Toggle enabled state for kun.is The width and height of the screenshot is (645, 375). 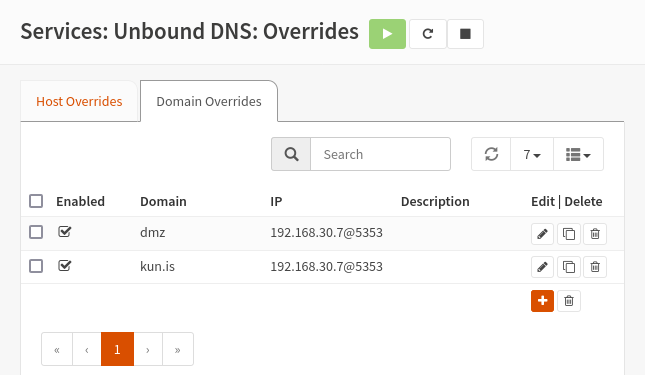65,266
